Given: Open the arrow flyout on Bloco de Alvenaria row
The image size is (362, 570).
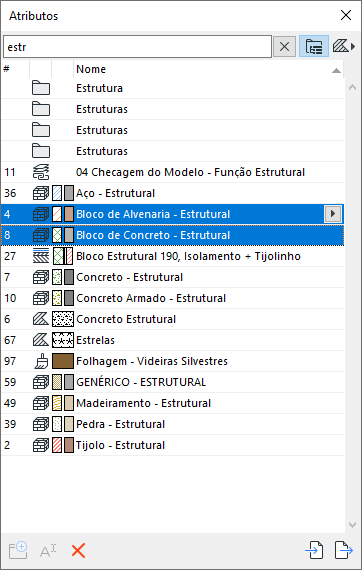Looking at the screenshot, I should click(x=333, y=214).
